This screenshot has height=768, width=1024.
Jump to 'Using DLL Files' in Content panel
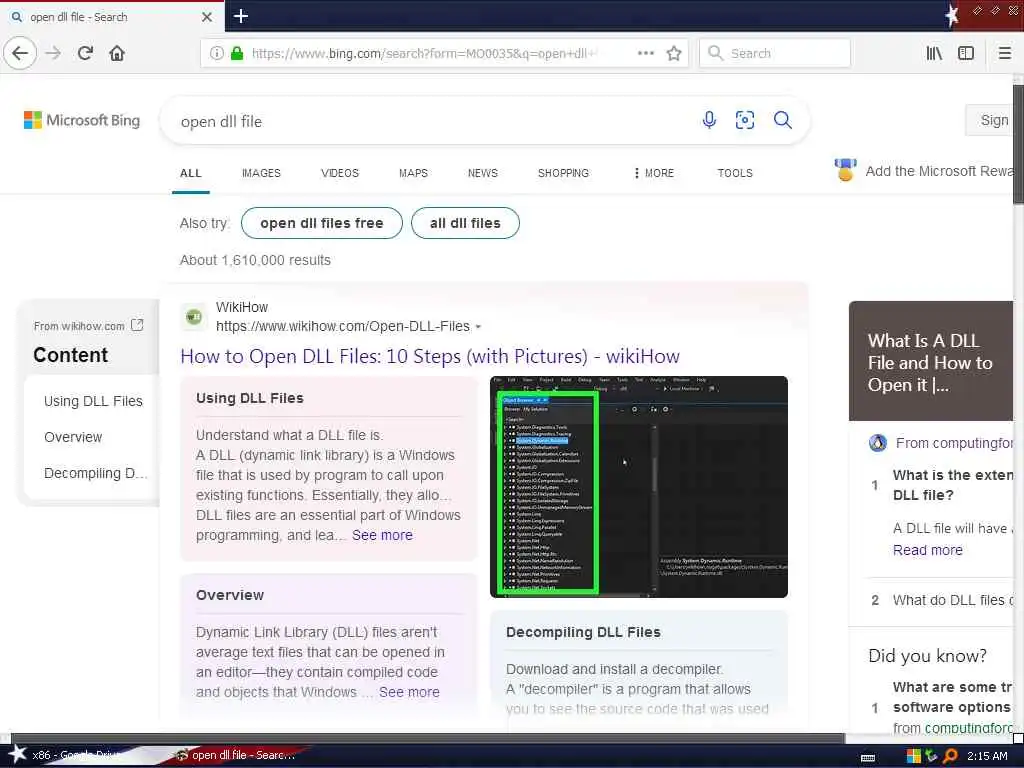93,401
